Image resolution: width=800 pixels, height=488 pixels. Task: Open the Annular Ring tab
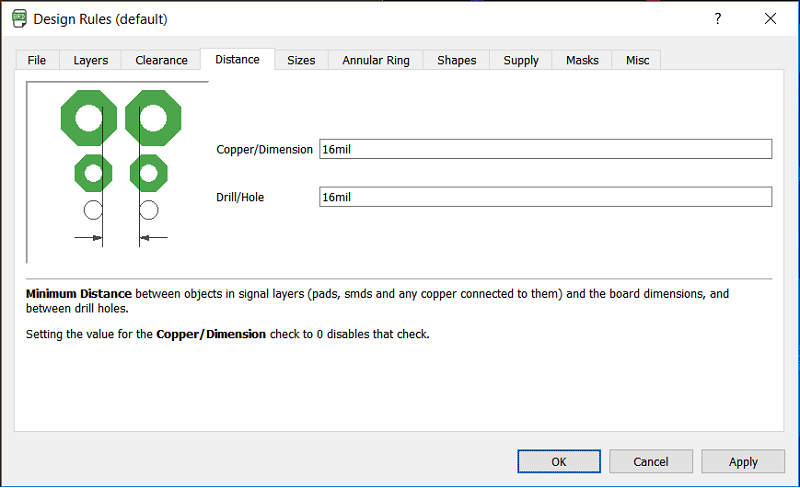click(376, 60)
